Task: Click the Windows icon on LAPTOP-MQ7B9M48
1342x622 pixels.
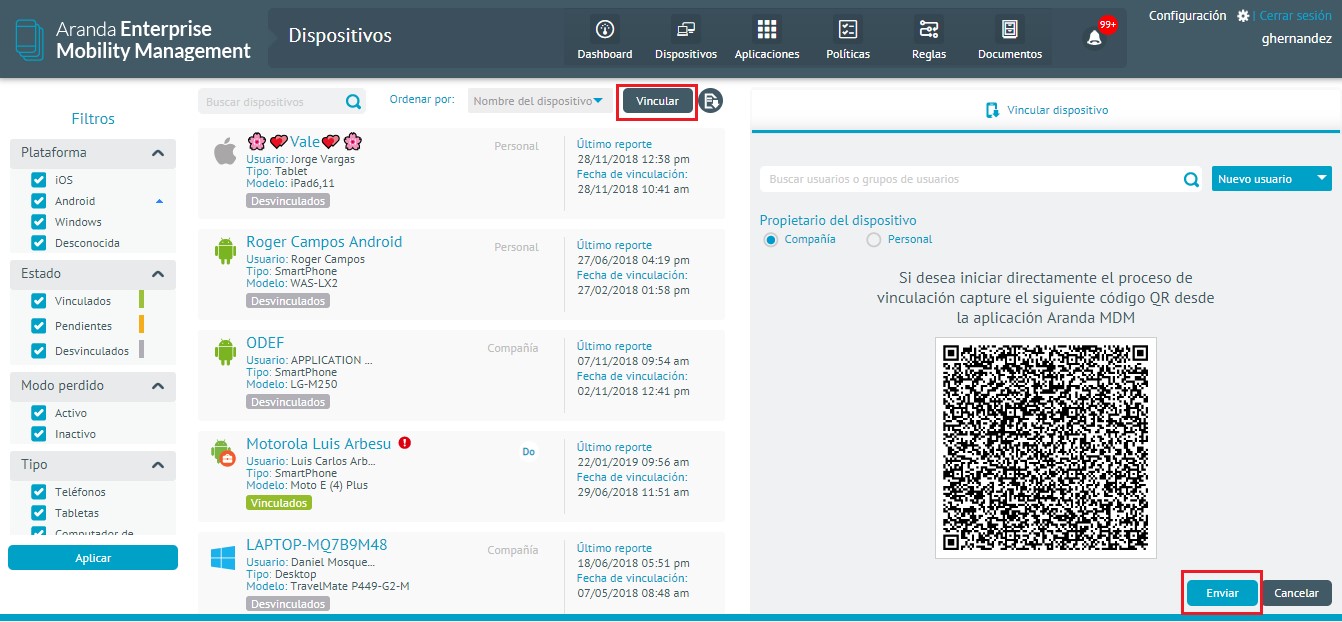Action: 223,558
